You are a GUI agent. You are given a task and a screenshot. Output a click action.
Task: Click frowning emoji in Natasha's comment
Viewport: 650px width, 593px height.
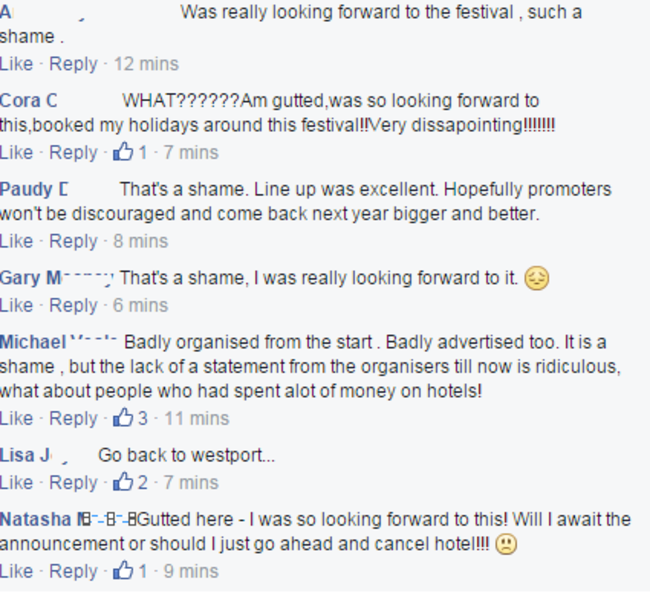(507, 545)
